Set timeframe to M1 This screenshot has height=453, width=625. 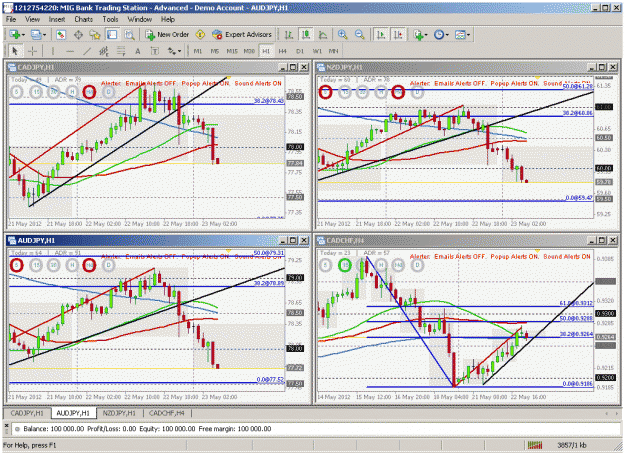click(198, 51)
